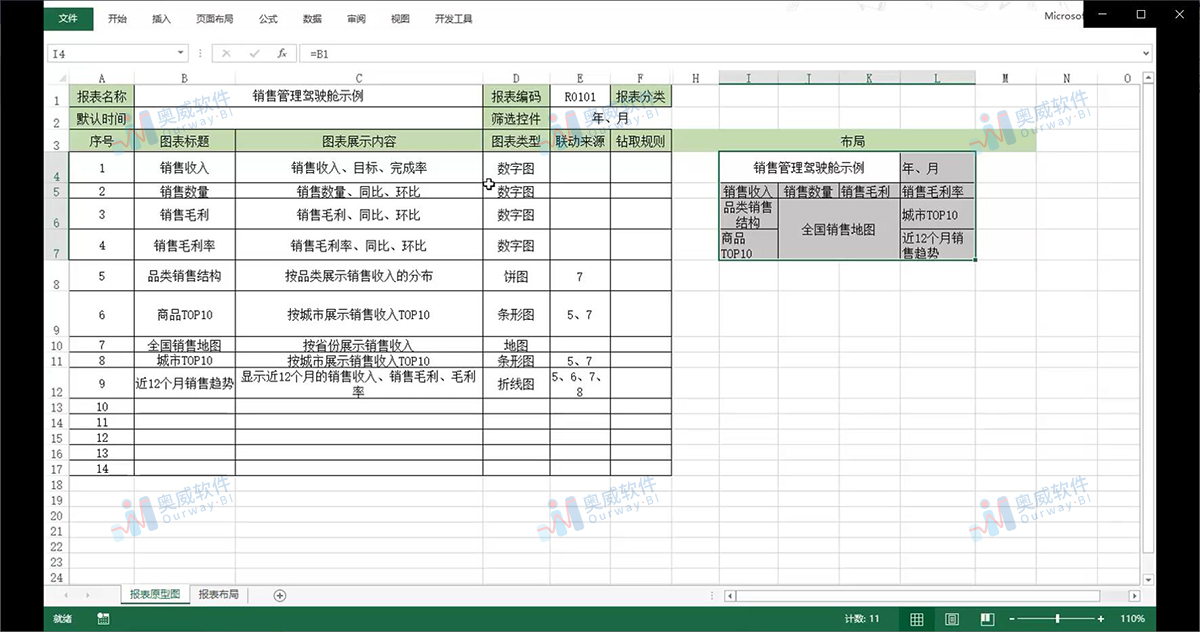
Task: Click the New Sheet plus button
Action: point(278,594)
